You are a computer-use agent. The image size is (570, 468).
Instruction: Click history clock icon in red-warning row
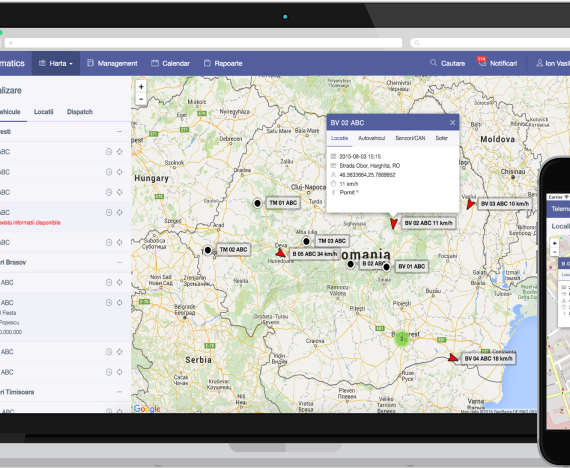pos(109,212)
